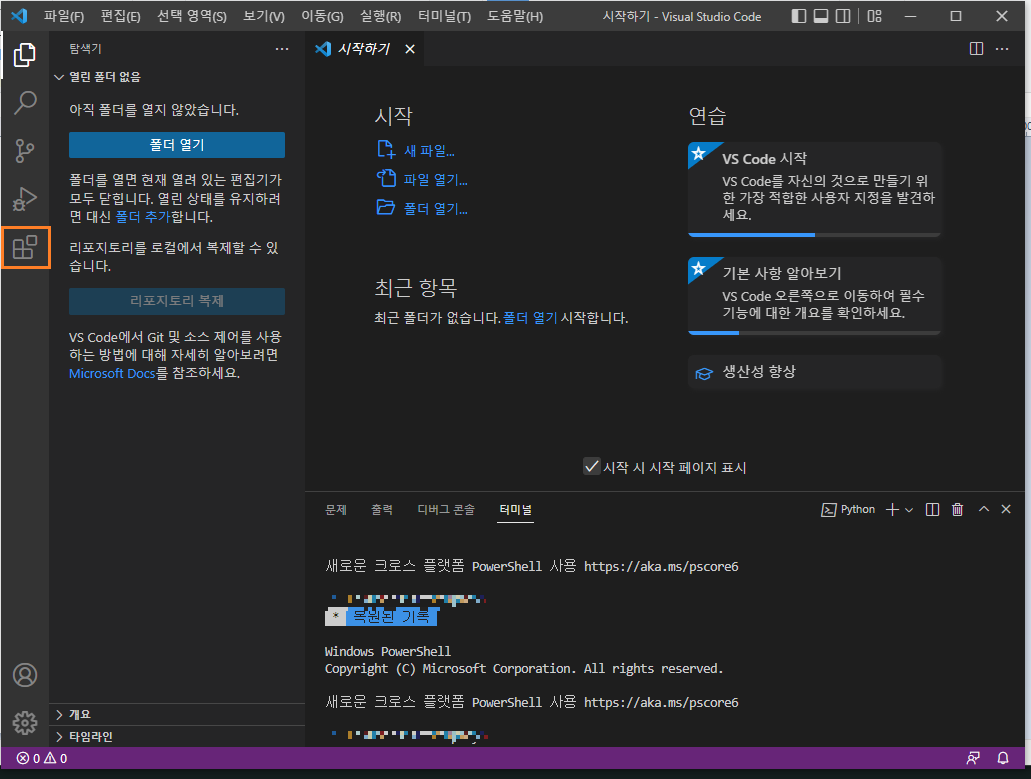Toggle bottom panel layout icon

(x=821, y=16)
